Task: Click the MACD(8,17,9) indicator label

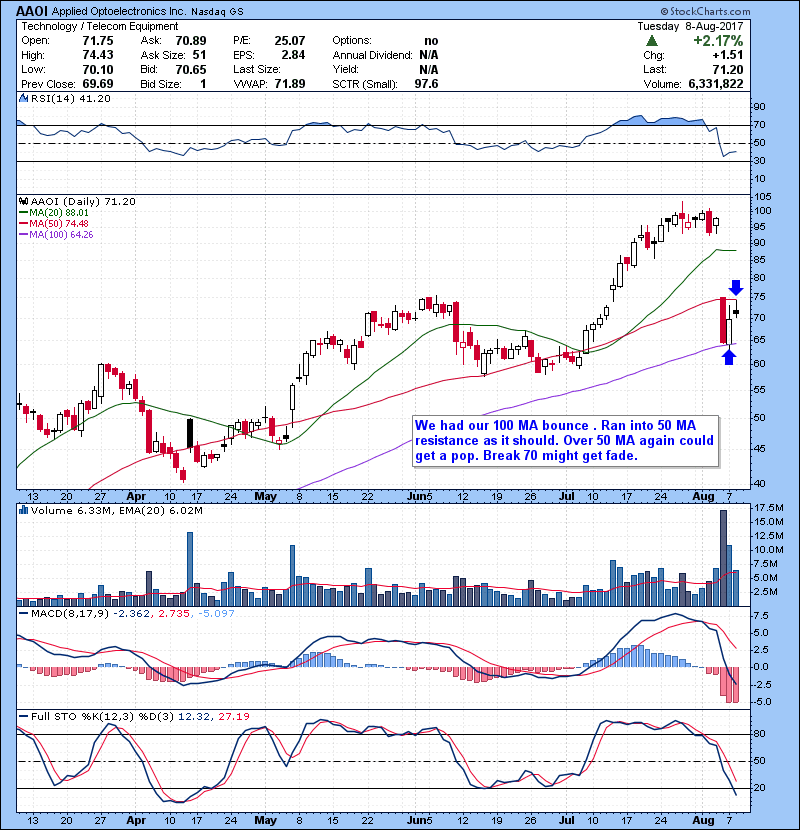Action: [x=69, y=614]
